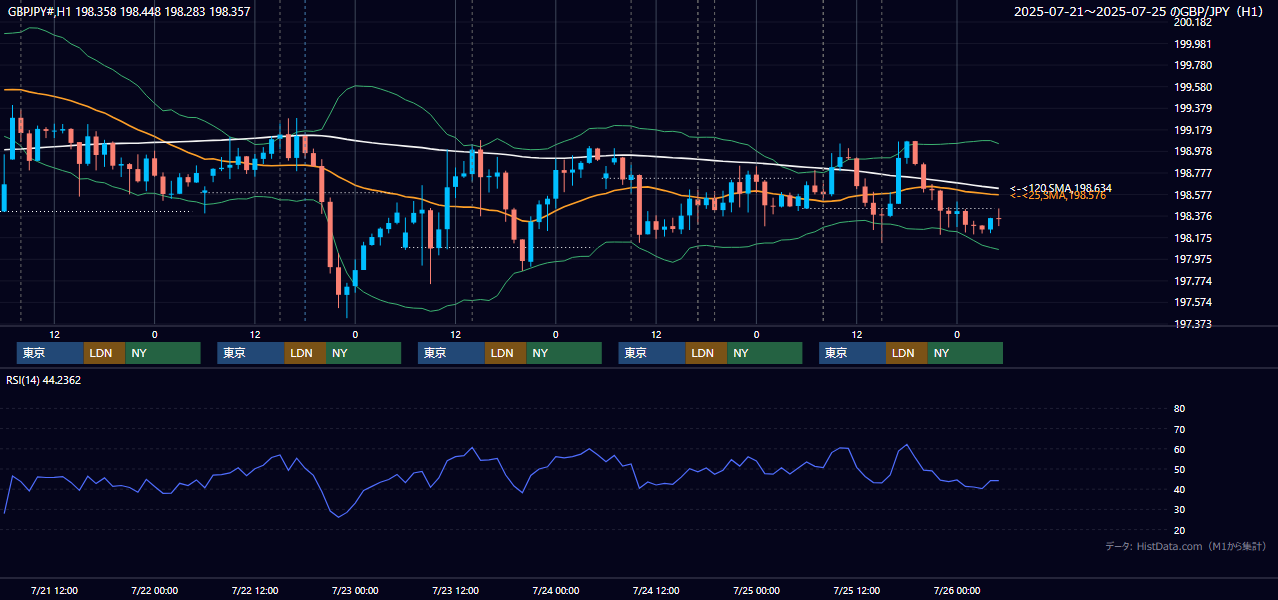Click the 200.182 price axis value
Image resolution: width=1278 pixels, height=600 pixels.
coord(1192,22)
